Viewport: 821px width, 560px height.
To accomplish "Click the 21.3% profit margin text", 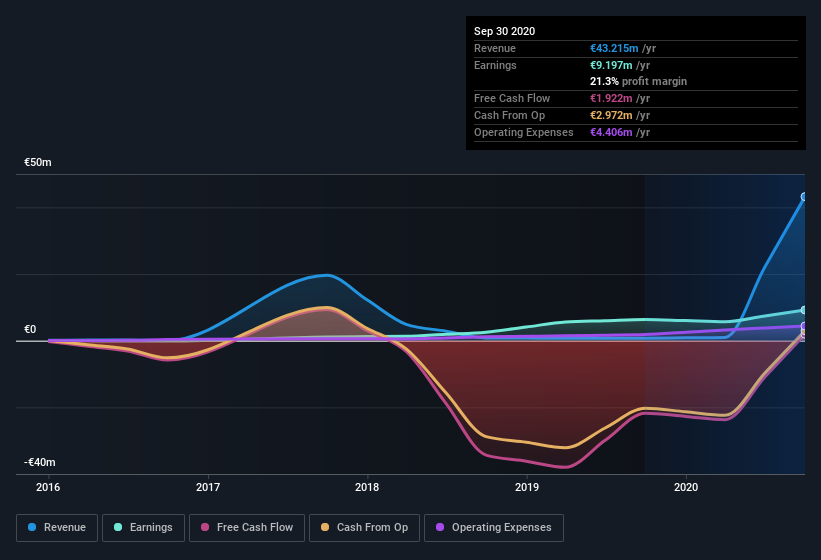I will pos(638,81).
